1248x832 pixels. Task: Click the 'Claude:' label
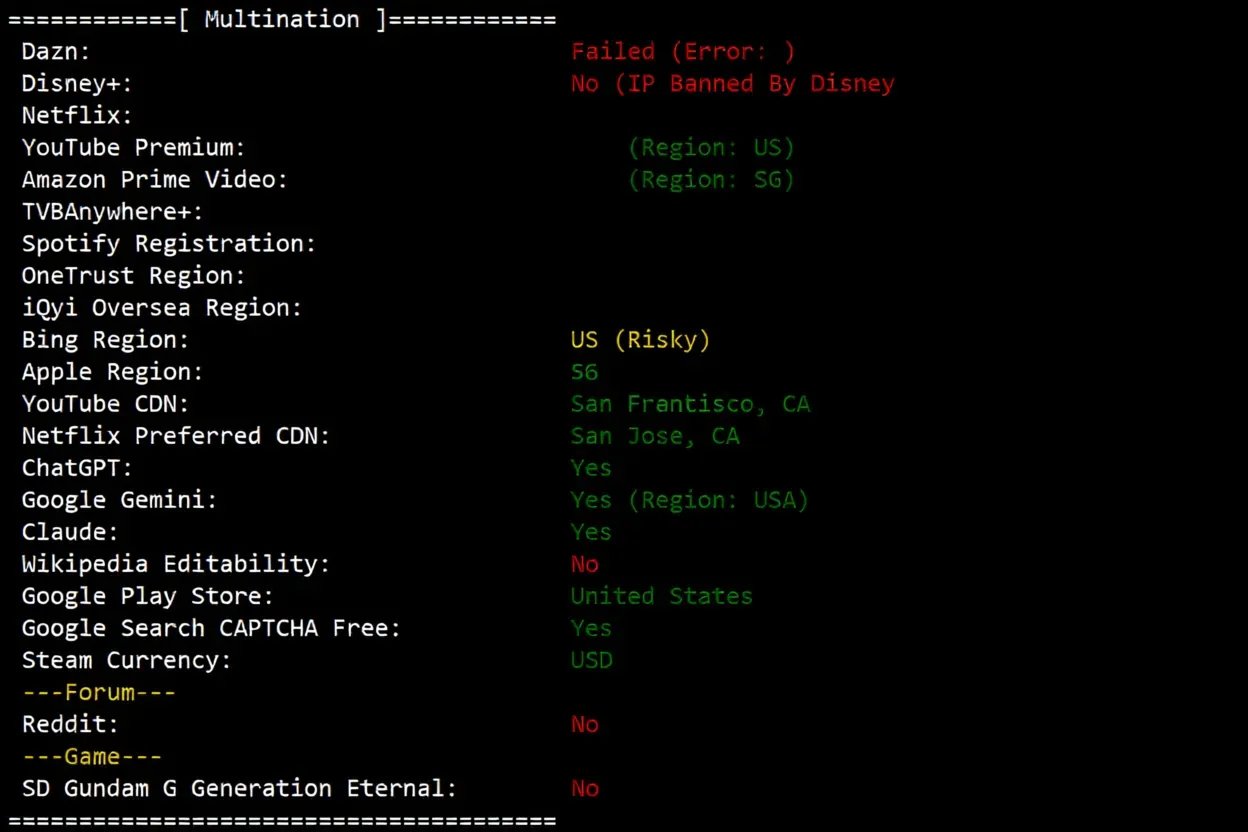tap(70, 532)
